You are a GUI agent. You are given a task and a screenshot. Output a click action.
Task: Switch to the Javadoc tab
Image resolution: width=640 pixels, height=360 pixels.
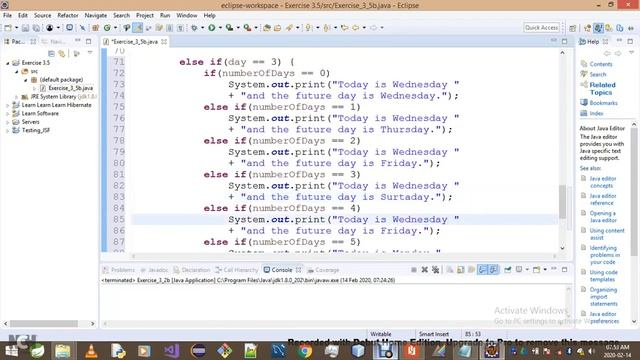pyautogui.click(x=154, y=270)
